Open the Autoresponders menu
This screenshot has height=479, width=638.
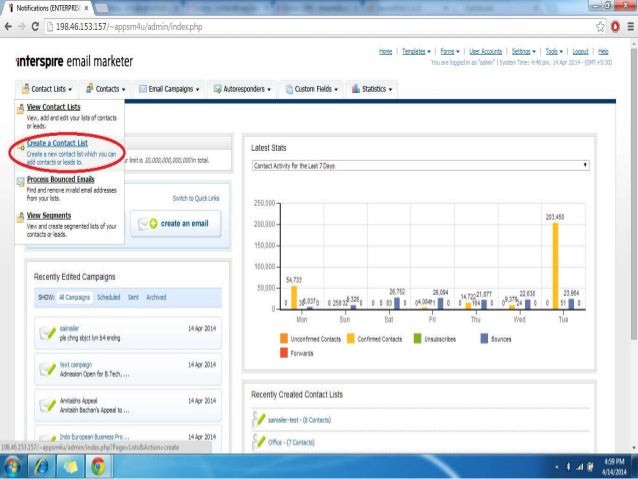click(243, 89)
